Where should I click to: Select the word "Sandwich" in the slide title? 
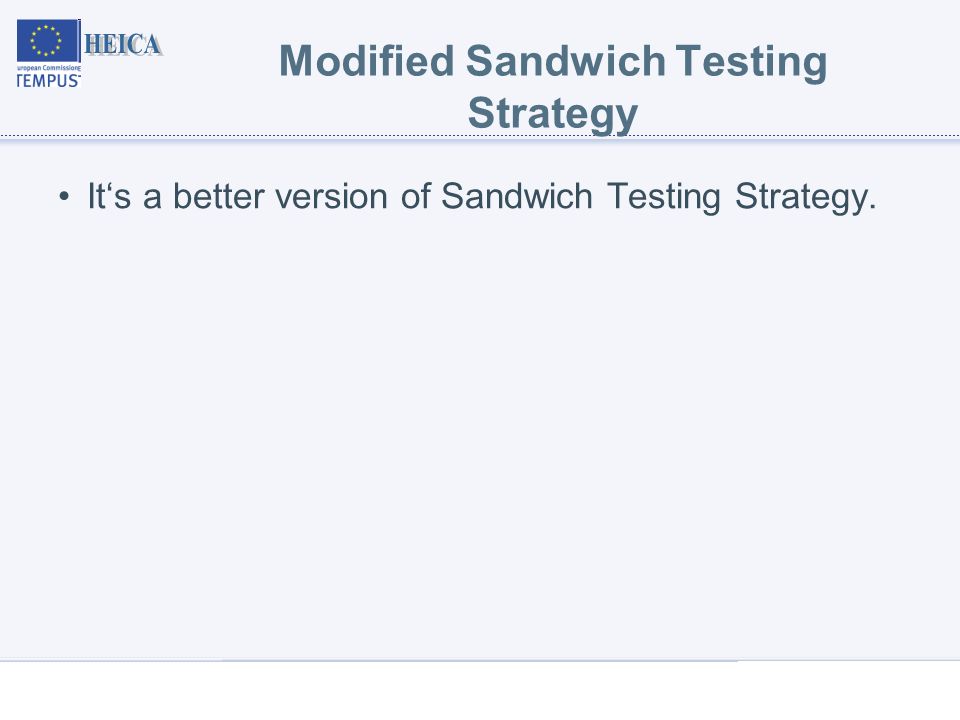(565, 61)
